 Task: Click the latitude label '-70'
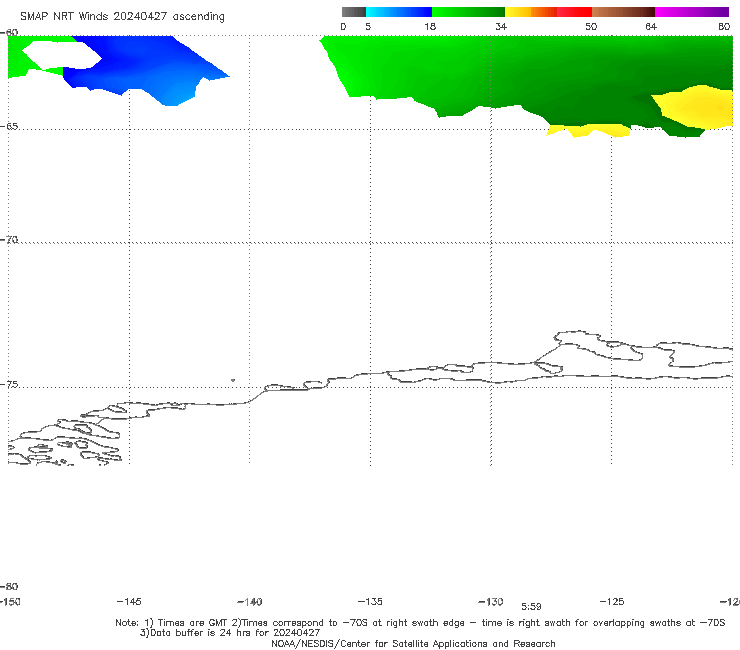(9, 240)
